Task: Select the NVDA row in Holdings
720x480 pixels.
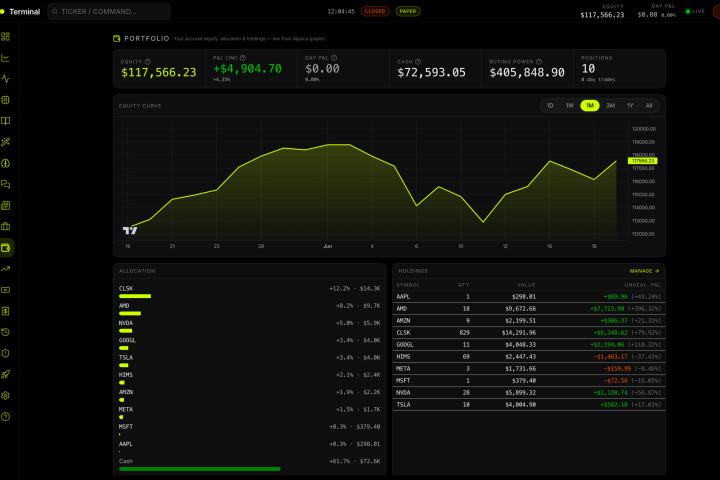Action: [529, 393]
